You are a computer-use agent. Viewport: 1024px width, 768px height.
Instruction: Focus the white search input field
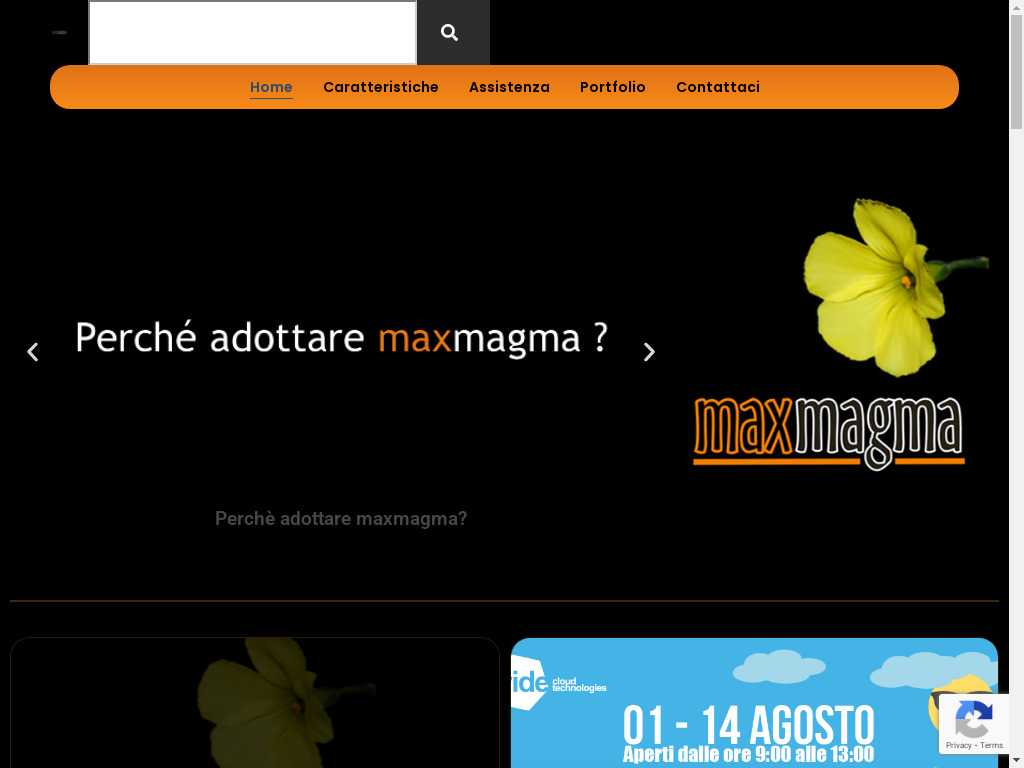pos(252,33)
